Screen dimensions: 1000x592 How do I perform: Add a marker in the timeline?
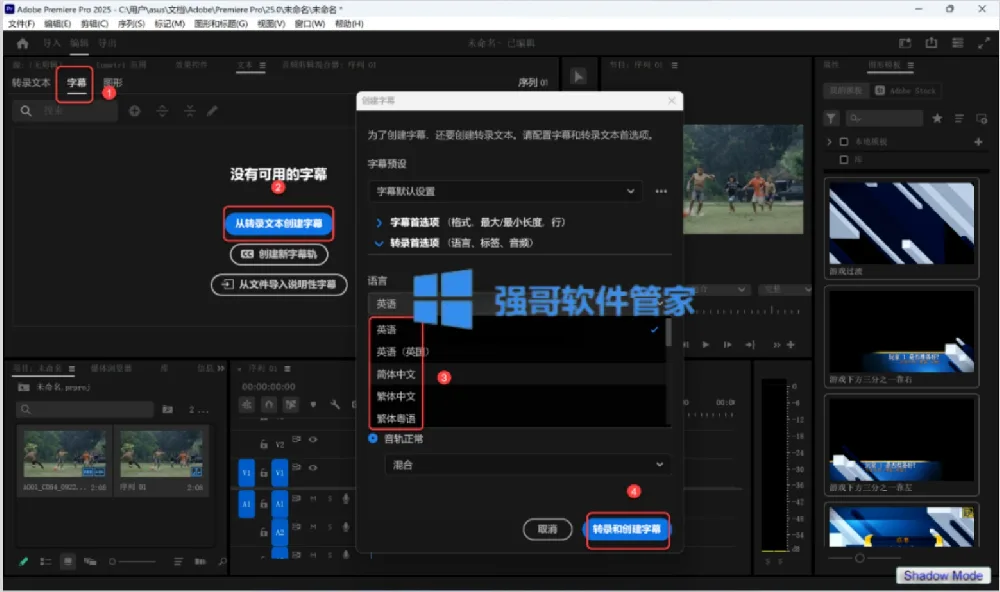pos(313,404)
